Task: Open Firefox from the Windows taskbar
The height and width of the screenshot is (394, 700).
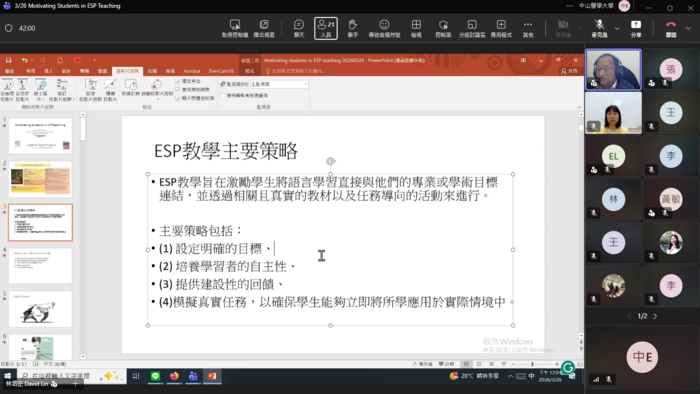Action: [174, 376]
